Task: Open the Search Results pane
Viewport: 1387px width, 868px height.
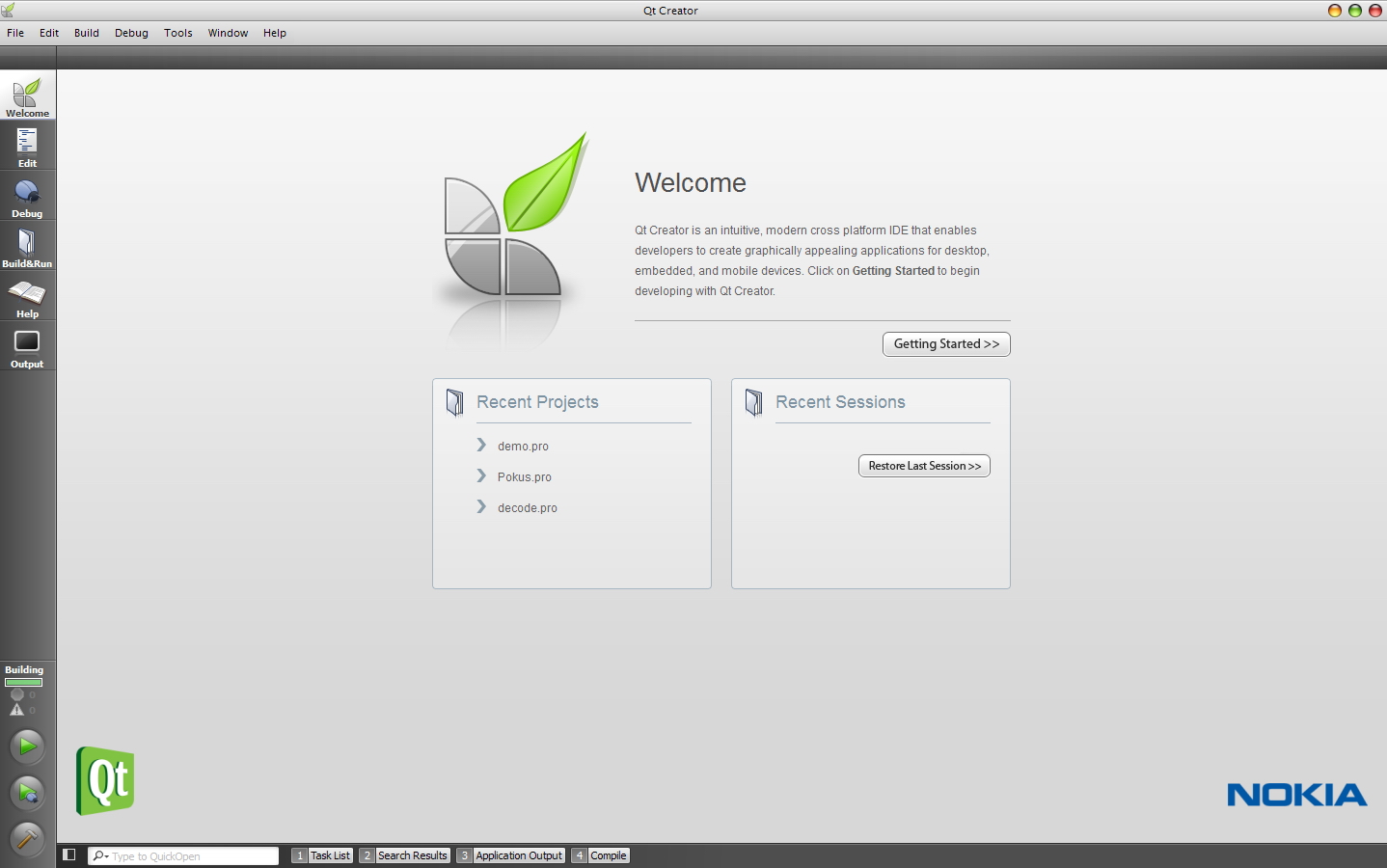Action: pyautogui.click(x=404, y=855)
